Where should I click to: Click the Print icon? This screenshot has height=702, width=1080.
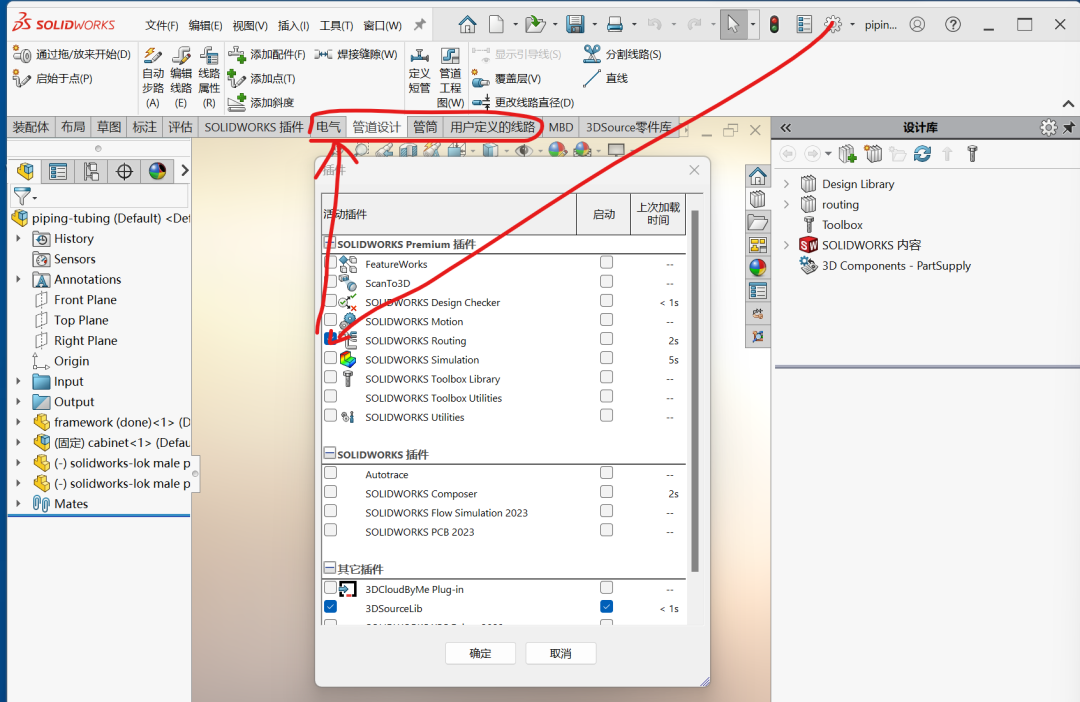(x=615, y=25)
